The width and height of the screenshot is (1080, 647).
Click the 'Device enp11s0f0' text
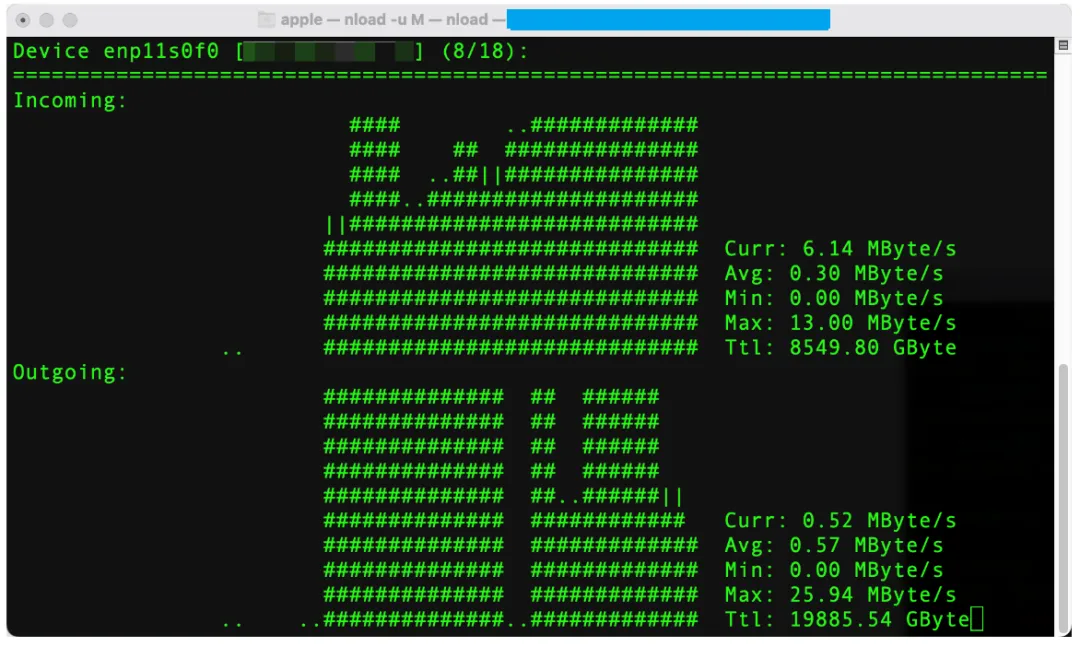pyautogui.click(x=116, y=51)
